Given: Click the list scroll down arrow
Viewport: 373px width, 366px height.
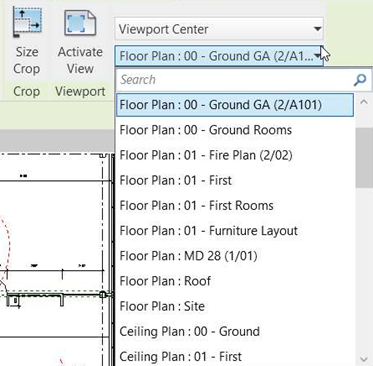Looking at the screenshot, I should tap(364, 359).
